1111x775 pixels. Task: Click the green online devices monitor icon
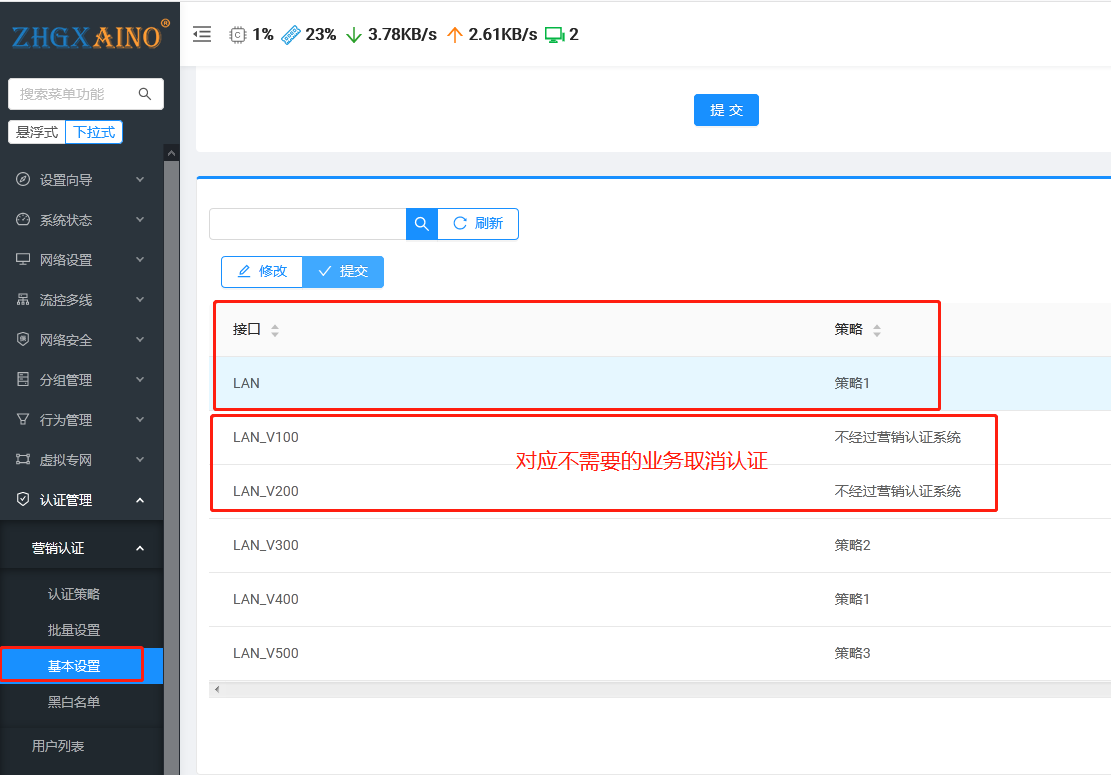(x=554, y=34)
